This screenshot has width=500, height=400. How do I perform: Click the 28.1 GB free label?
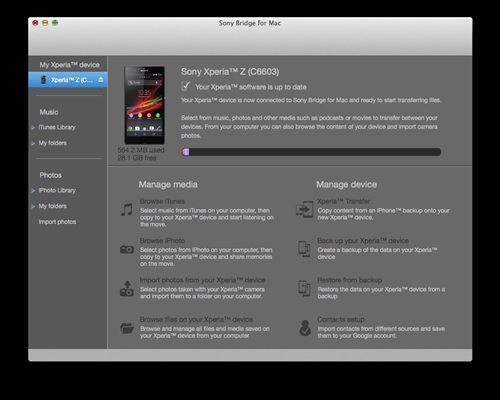click(137, 158)
